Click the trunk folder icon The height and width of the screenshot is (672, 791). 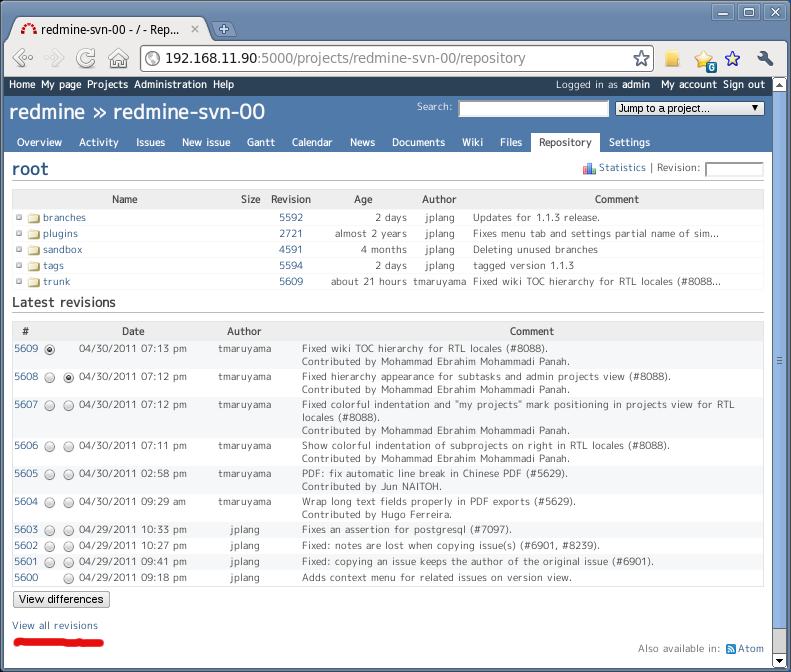(34, 282)
